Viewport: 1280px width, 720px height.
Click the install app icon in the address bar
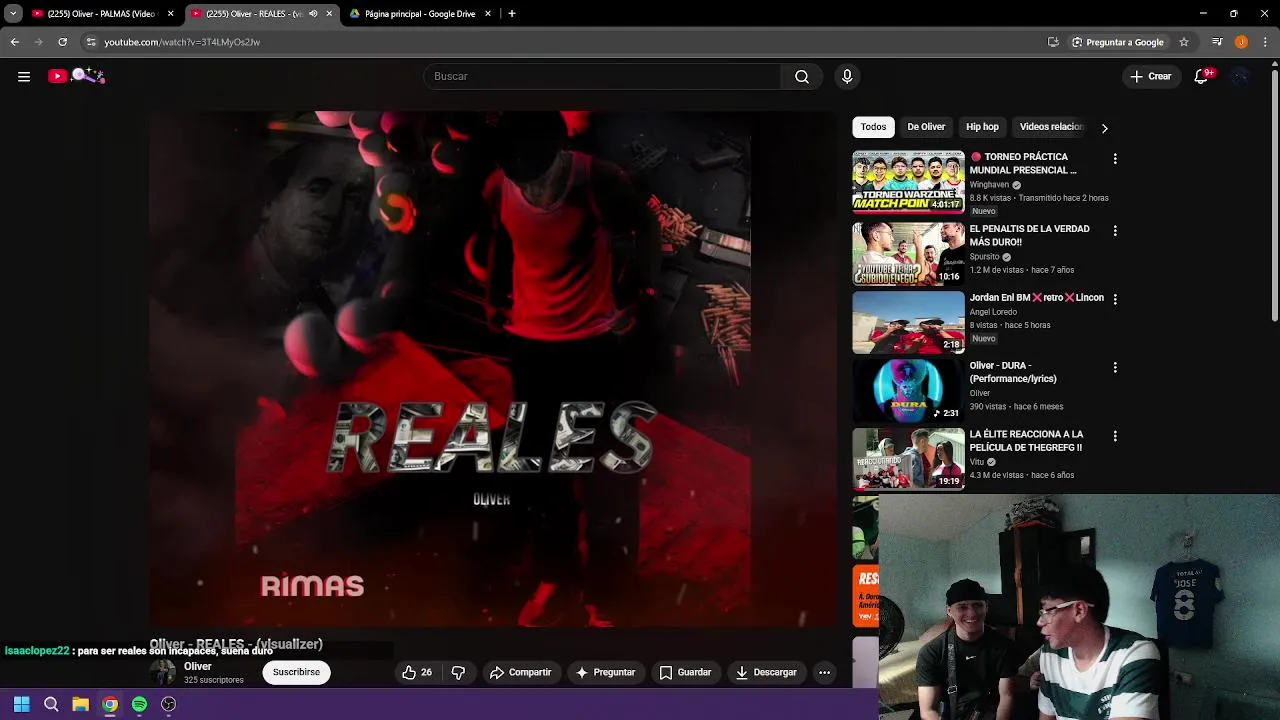click(1053, 42)
